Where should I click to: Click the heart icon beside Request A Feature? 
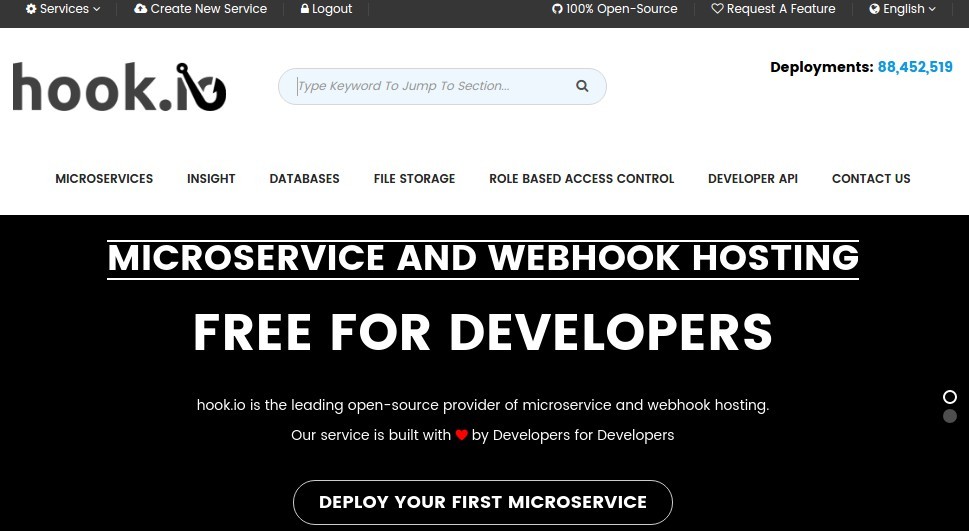[x=717, y=9]
